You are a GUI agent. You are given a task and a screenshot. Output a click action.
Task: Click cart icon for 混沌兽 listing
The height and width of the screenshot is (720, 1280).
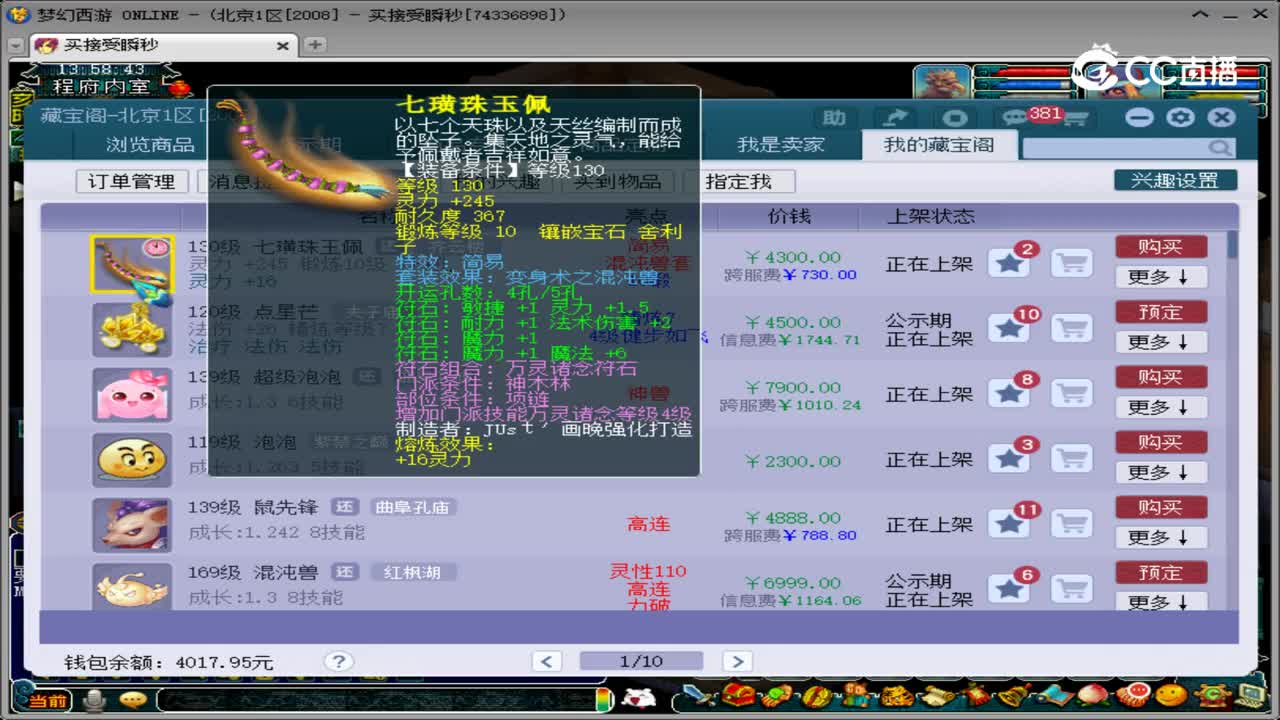(x=1071, y=589)
